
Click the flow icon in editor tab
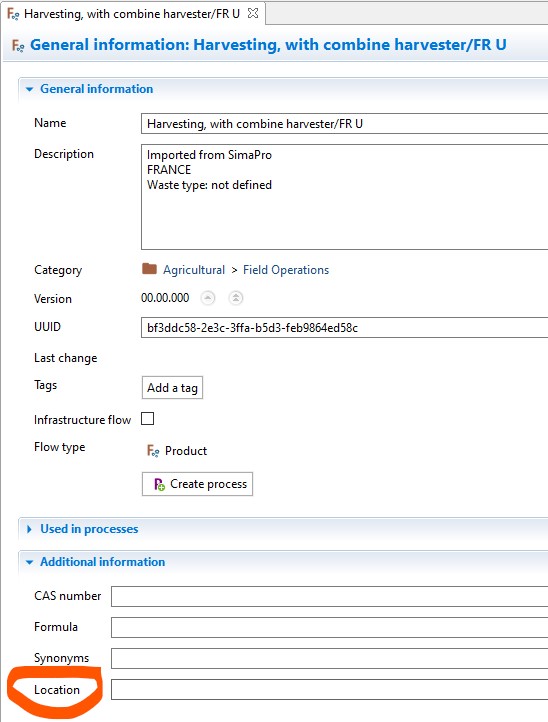click(x=13, y=14)
